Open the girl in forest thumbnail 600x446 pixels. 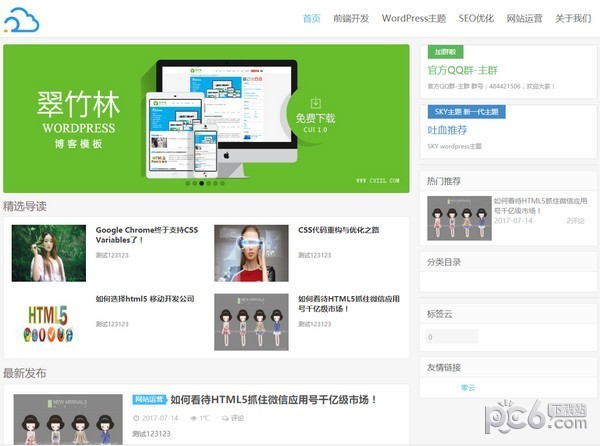click(x=49, y=253)
